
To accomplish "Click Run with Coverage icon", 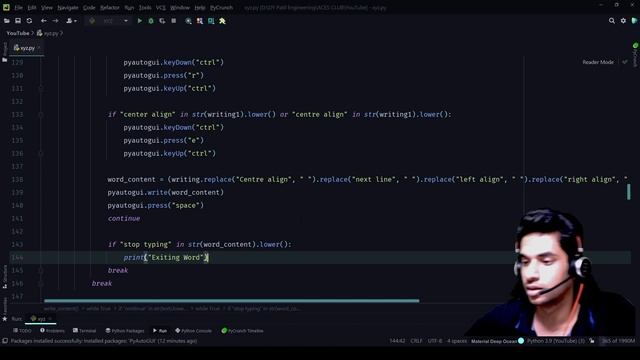I will point(162,21).
